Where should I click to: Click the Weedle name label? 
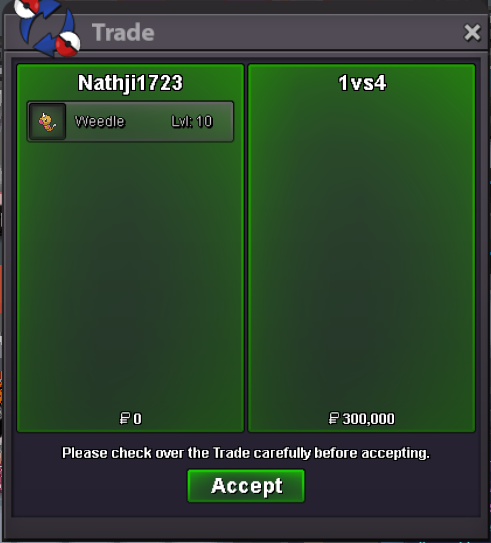(100, 122)
